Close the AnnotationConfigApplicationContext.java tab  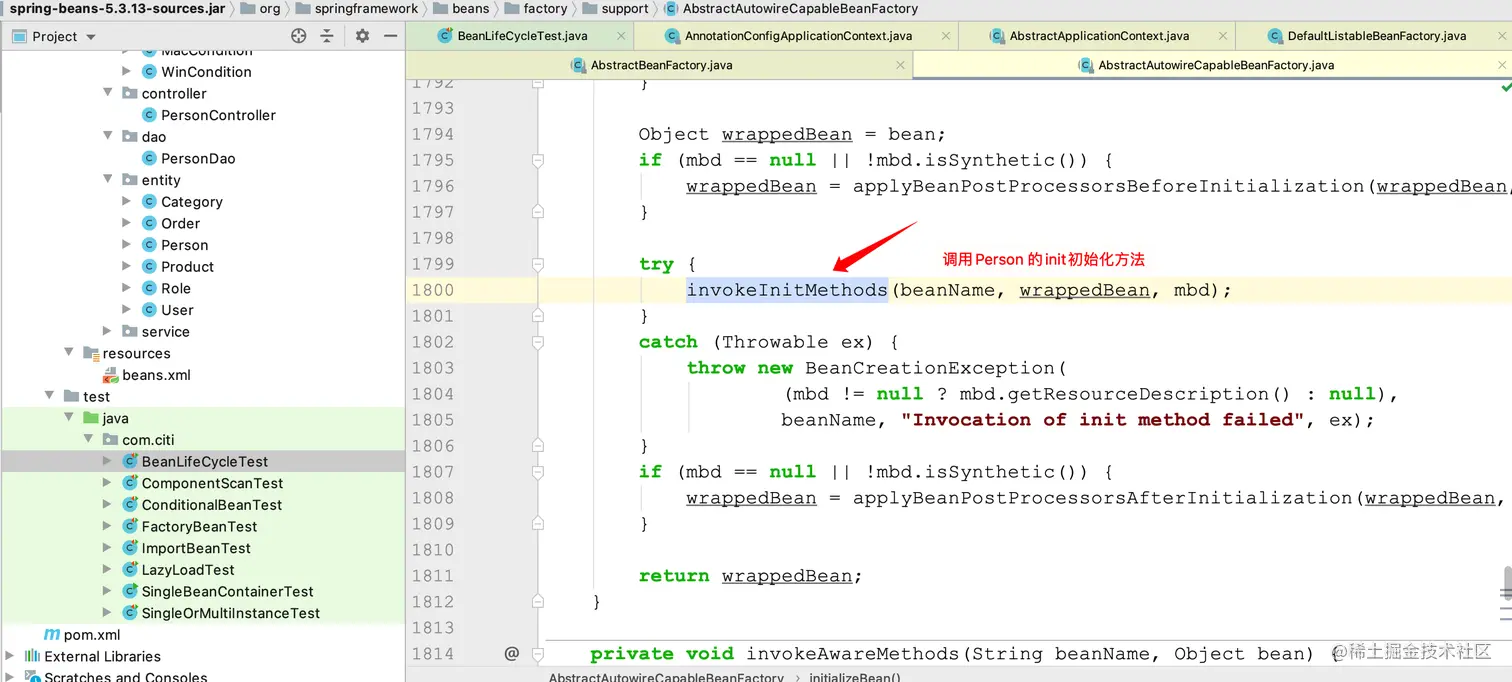pyautogui.click(x=945, y=36)
